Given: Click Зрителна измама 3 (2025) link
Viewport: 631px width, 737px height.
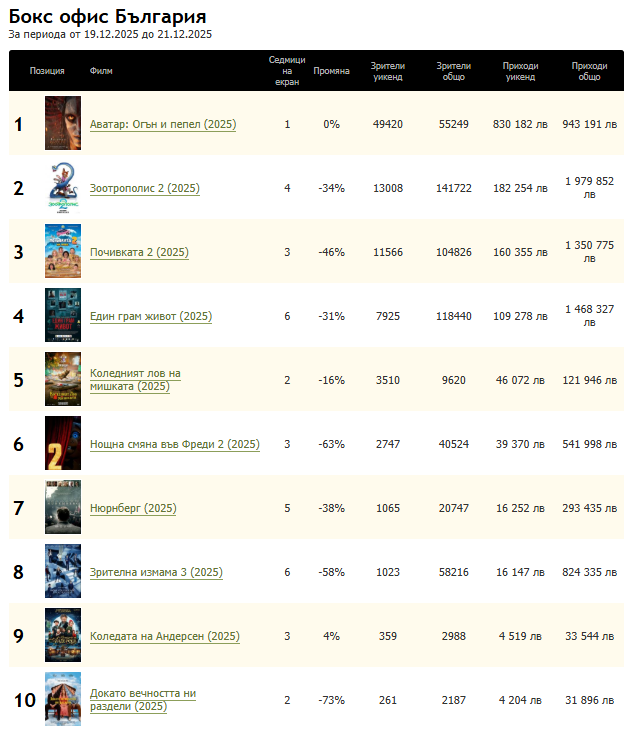Looking at the screenshot, I should [155, 572].
